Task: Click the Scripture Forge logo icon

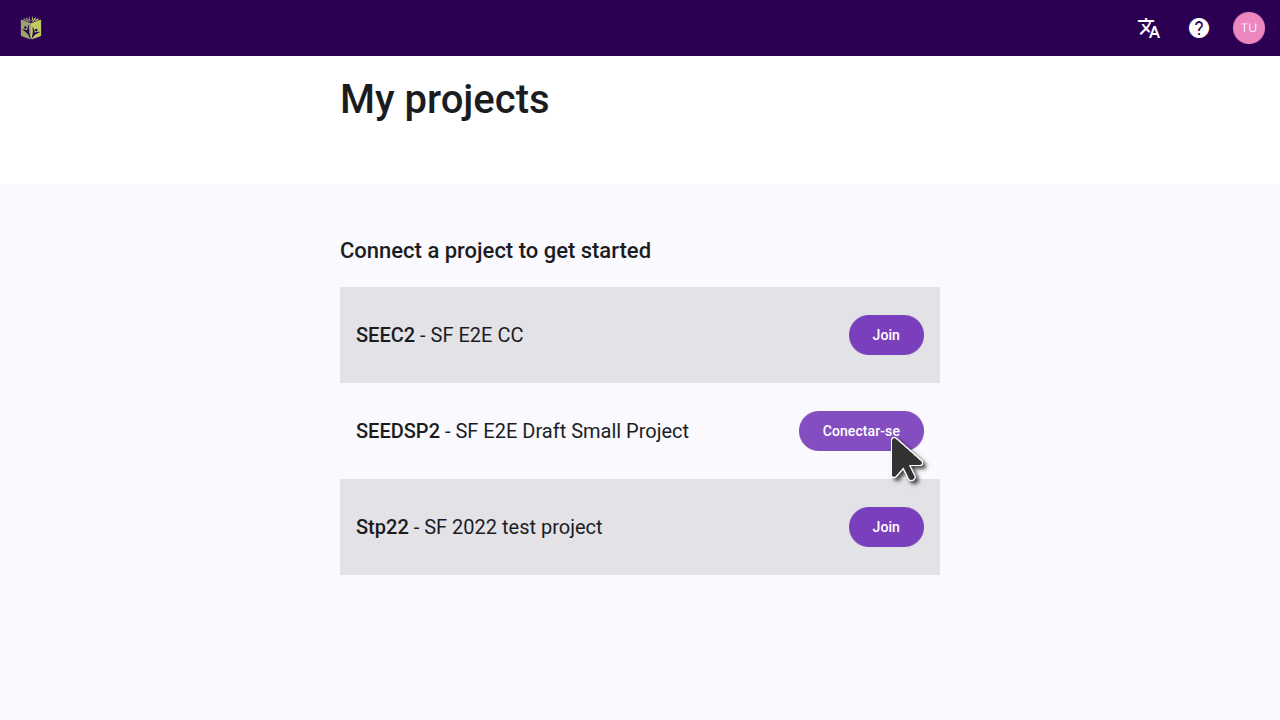Action: 31,28
